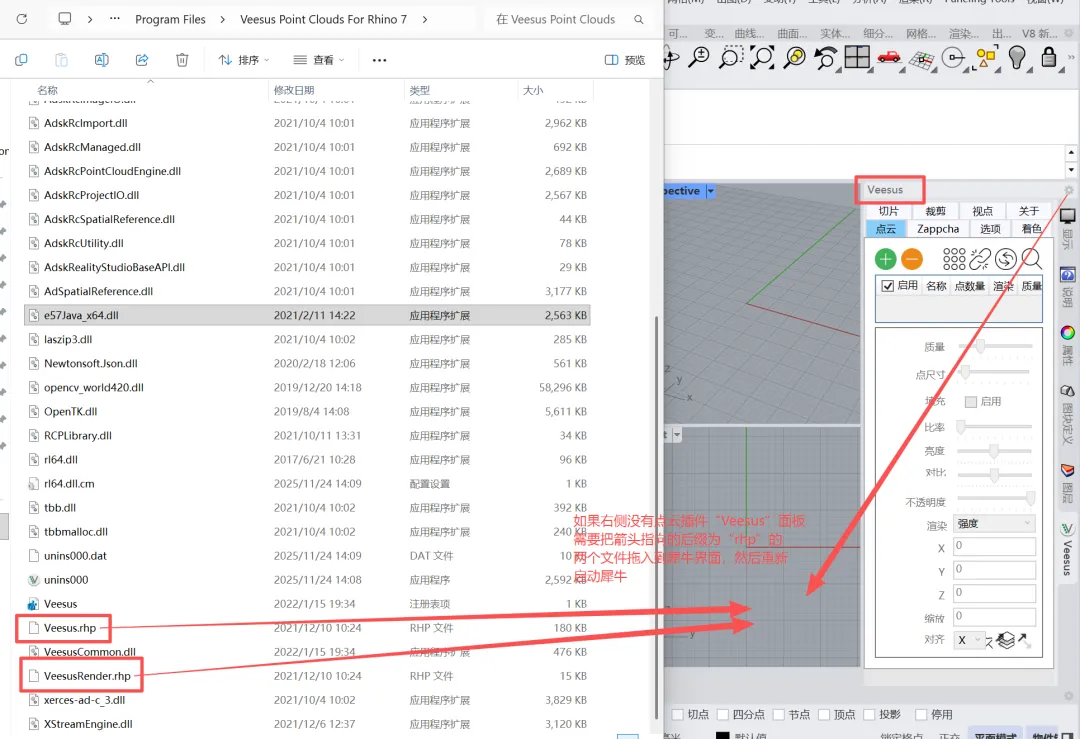Viewport: 1080px width, 739px height.
Task: Open the Align axis X dropdown
Action: point(969,640)
